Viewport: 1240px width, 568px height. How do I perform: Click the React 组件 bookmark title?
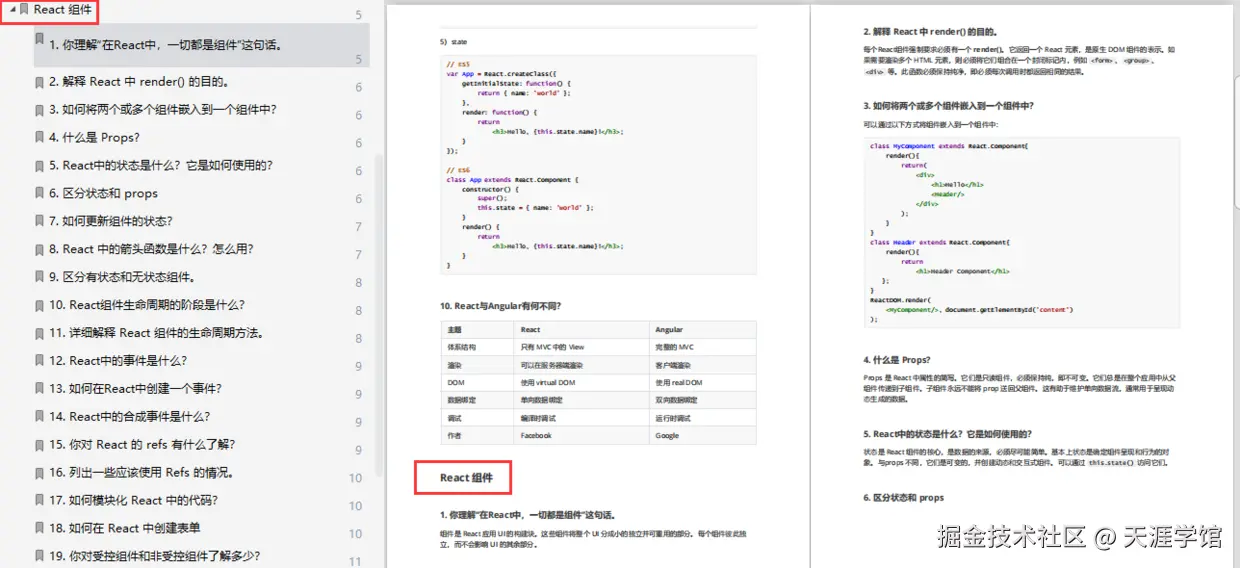pos(64,9)
